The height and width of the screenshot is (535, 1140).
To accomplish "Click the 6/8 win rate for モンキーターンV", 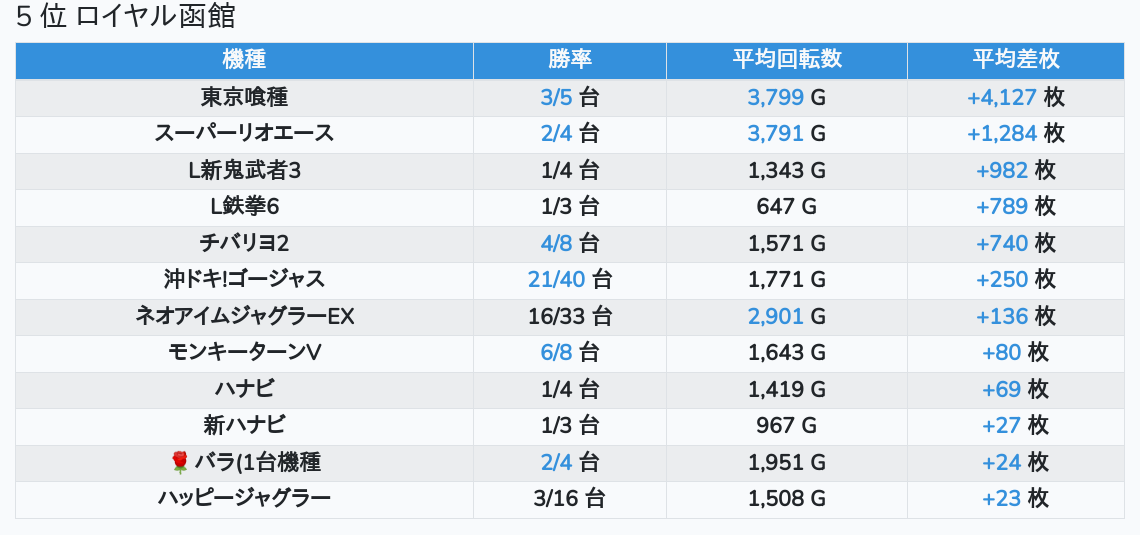I will click(x=556, y=353).
